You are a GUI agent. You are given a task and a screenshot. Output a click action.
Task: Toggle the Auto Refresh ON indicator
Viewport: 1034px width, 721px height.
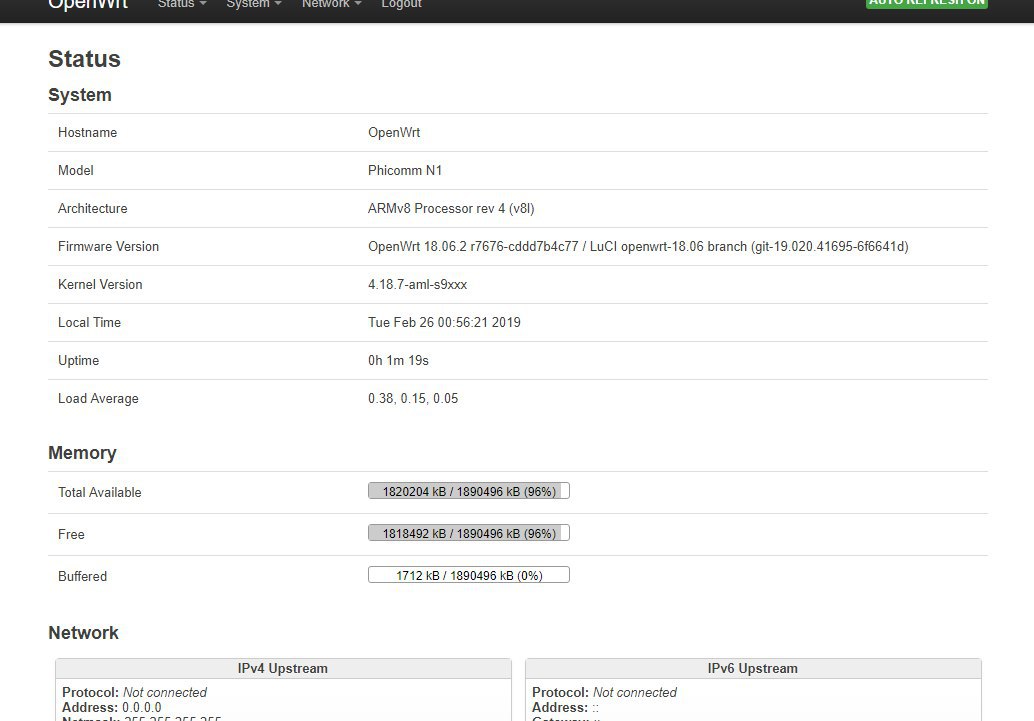click(x=926, y=3)
